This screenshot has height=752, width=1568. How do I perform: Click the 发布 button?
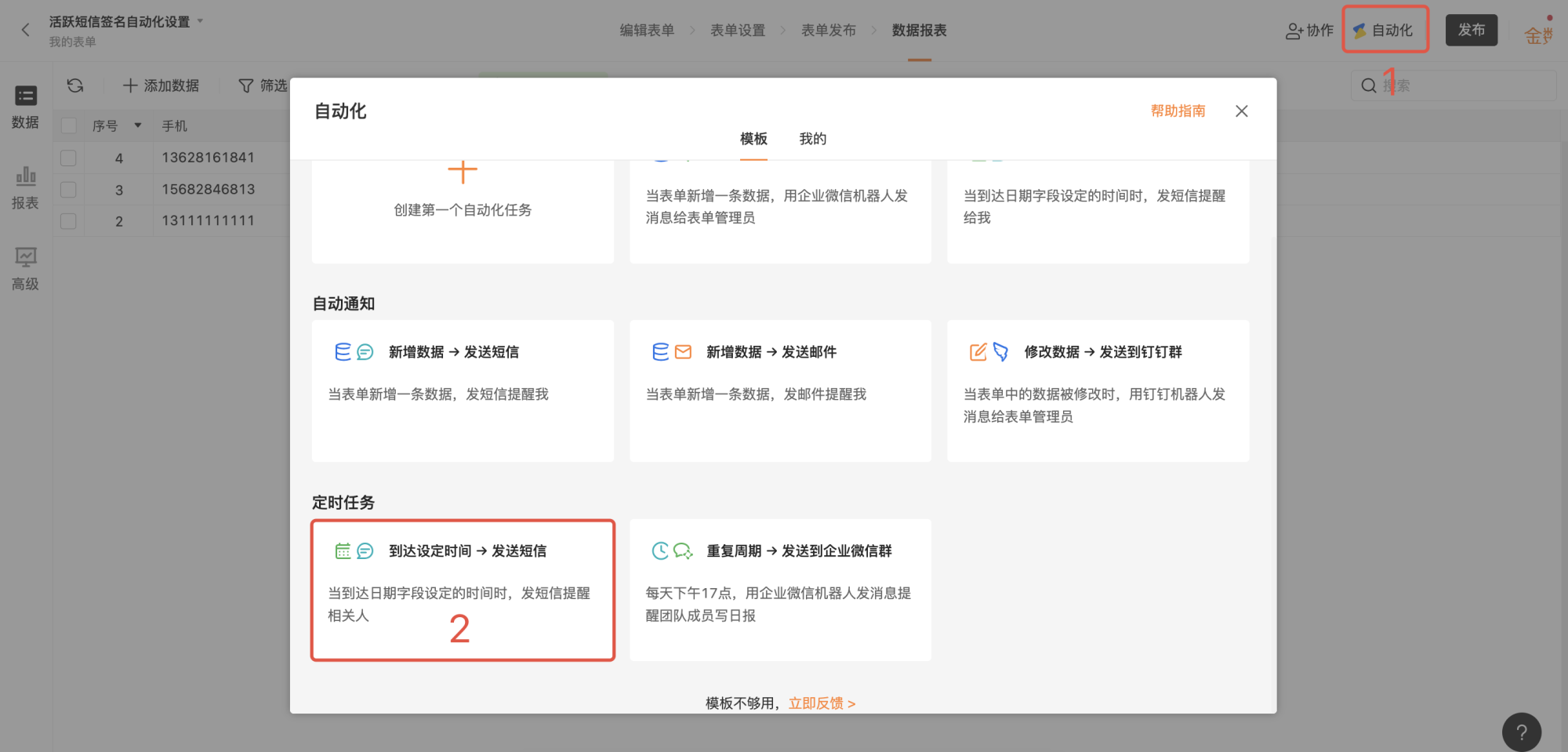[1472, 30]
